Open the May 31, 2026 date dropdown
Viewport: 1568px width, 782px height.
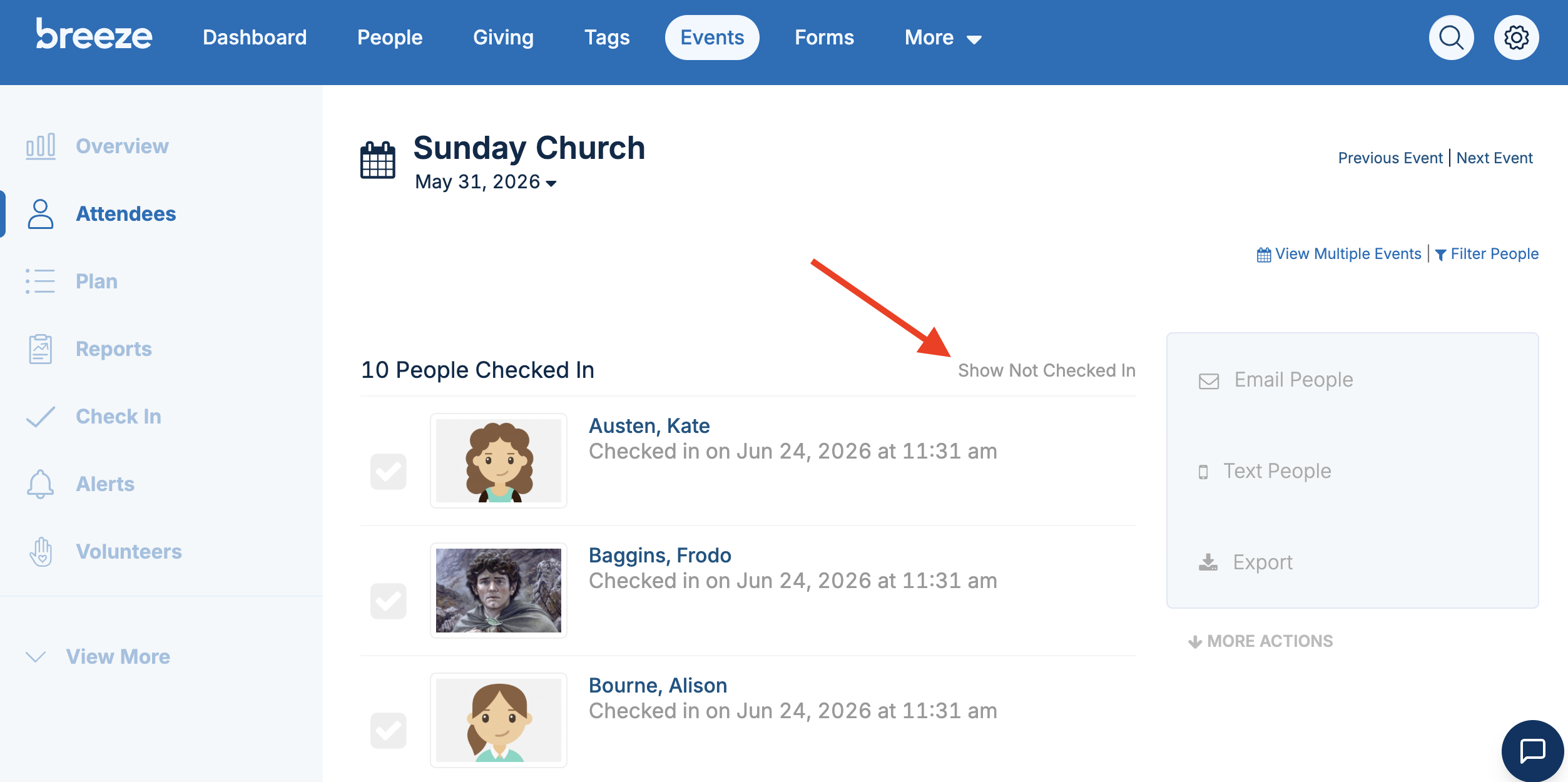click(486, 182)
